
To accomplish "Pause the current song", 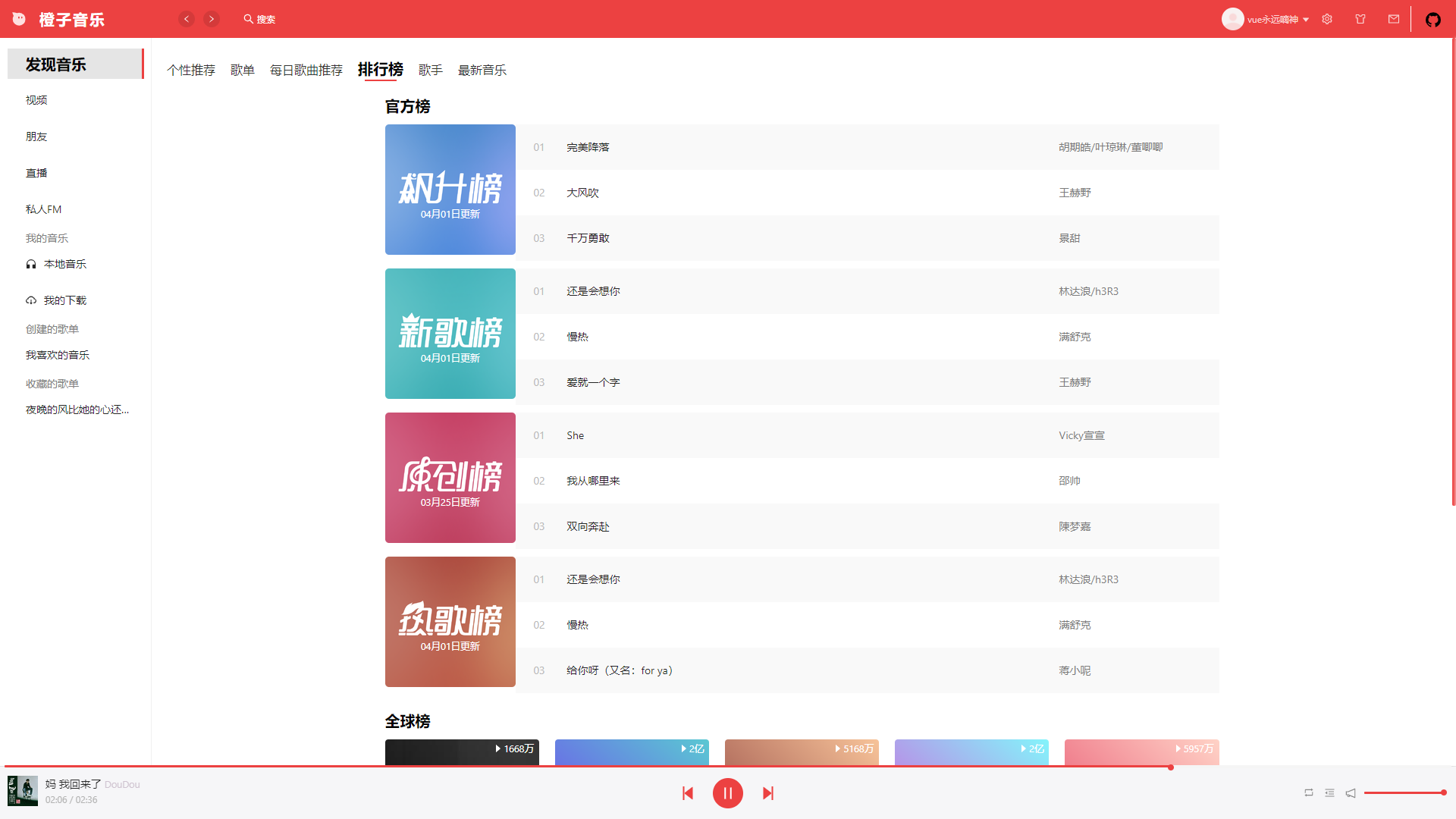I will 727,793.
